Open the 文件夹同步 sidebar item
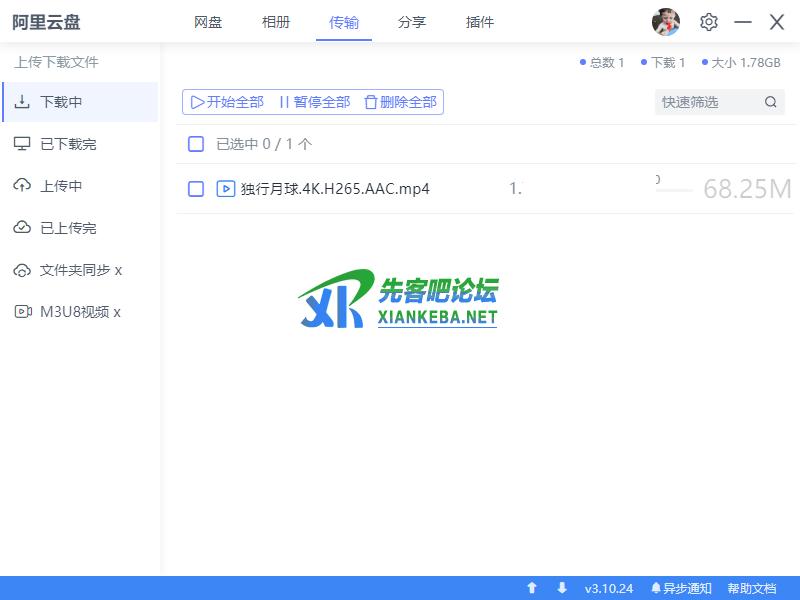Screen dimensions: 800x600 coord(80,270)
